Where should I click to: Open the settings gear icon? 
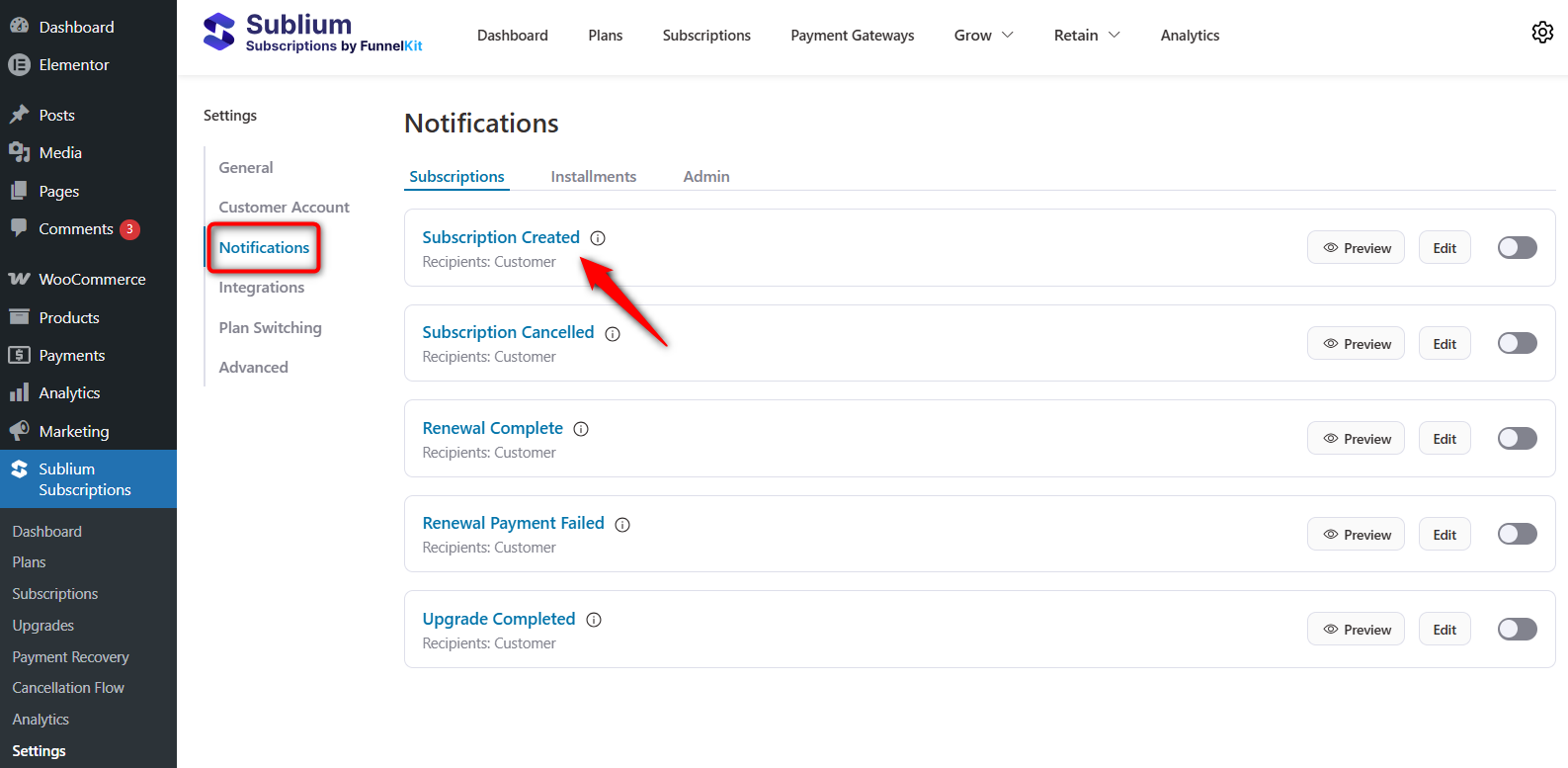pyautogui.click(x=1542, y=33)
